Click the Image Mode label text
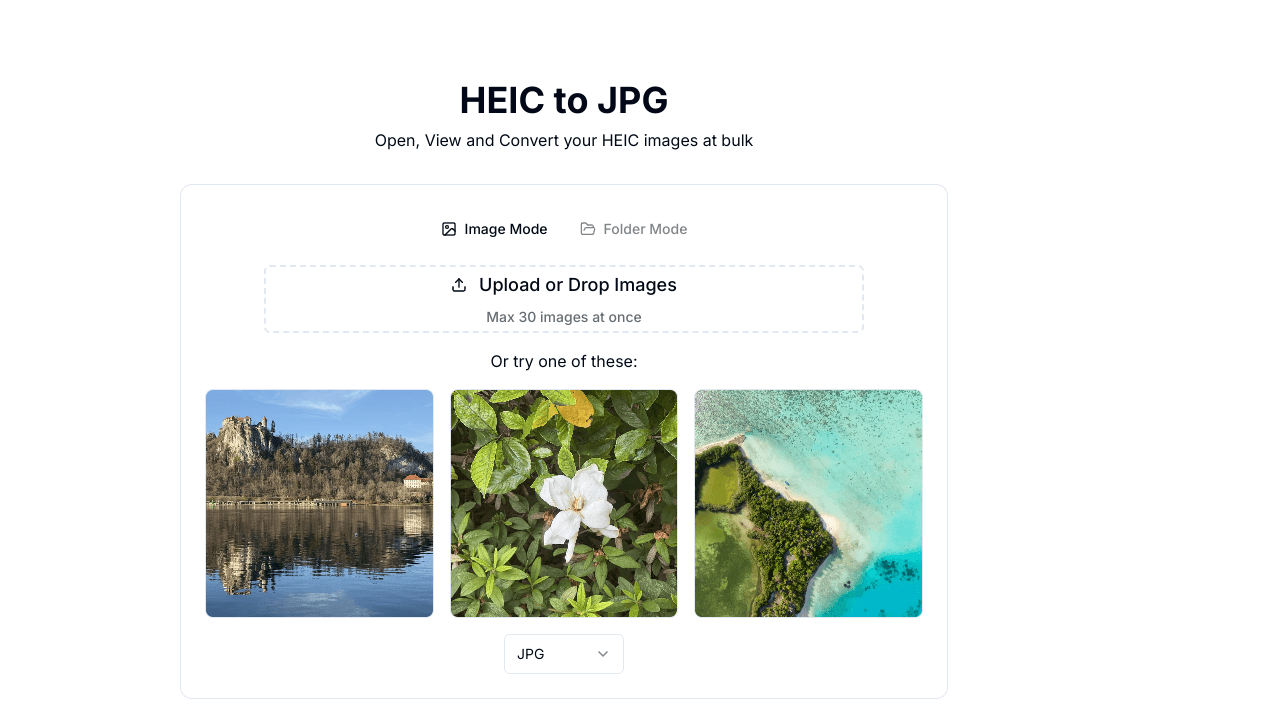 (x=506, y=229)
